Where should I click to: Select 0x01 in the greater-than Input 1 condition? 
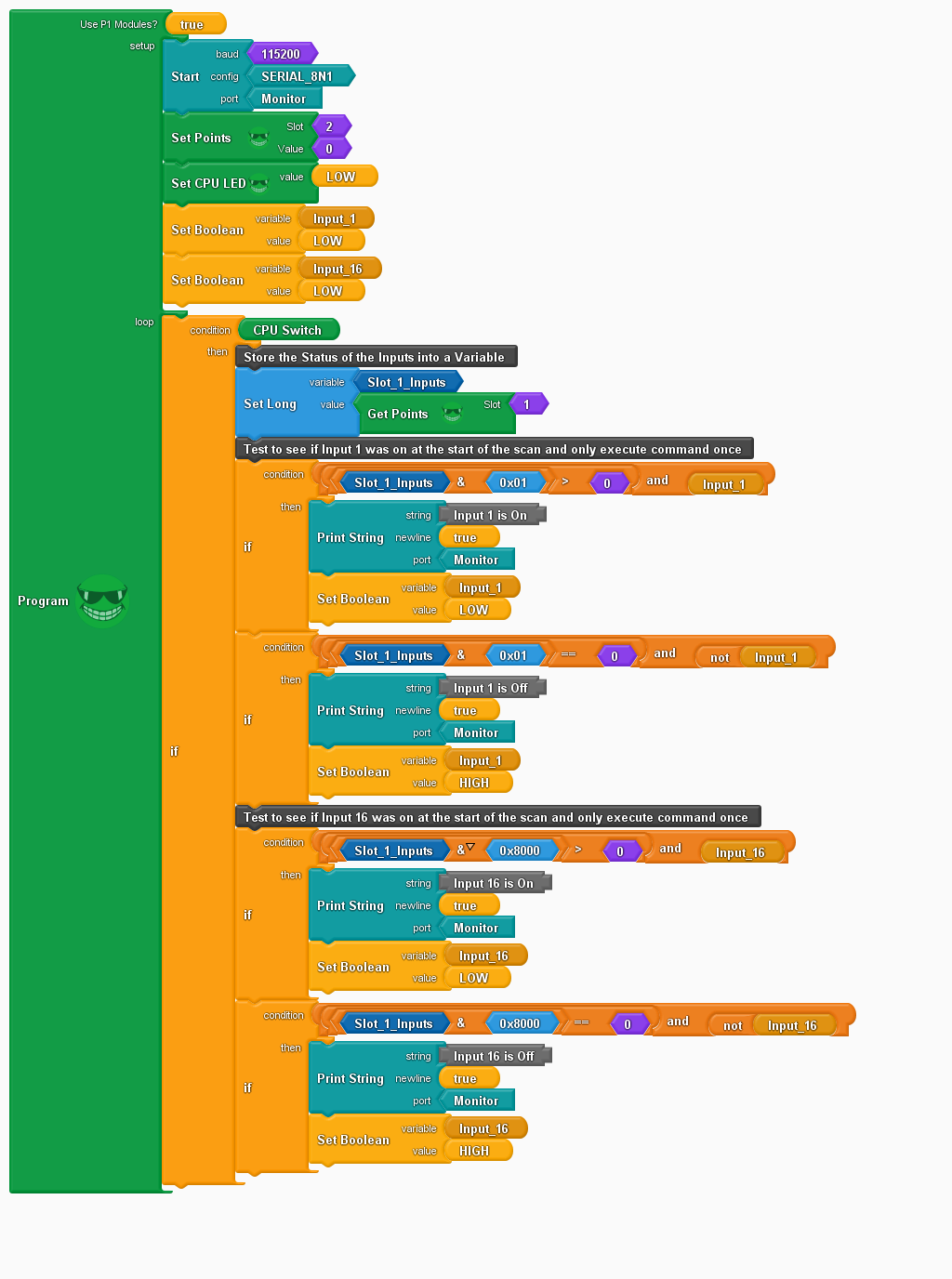point(515,482)
